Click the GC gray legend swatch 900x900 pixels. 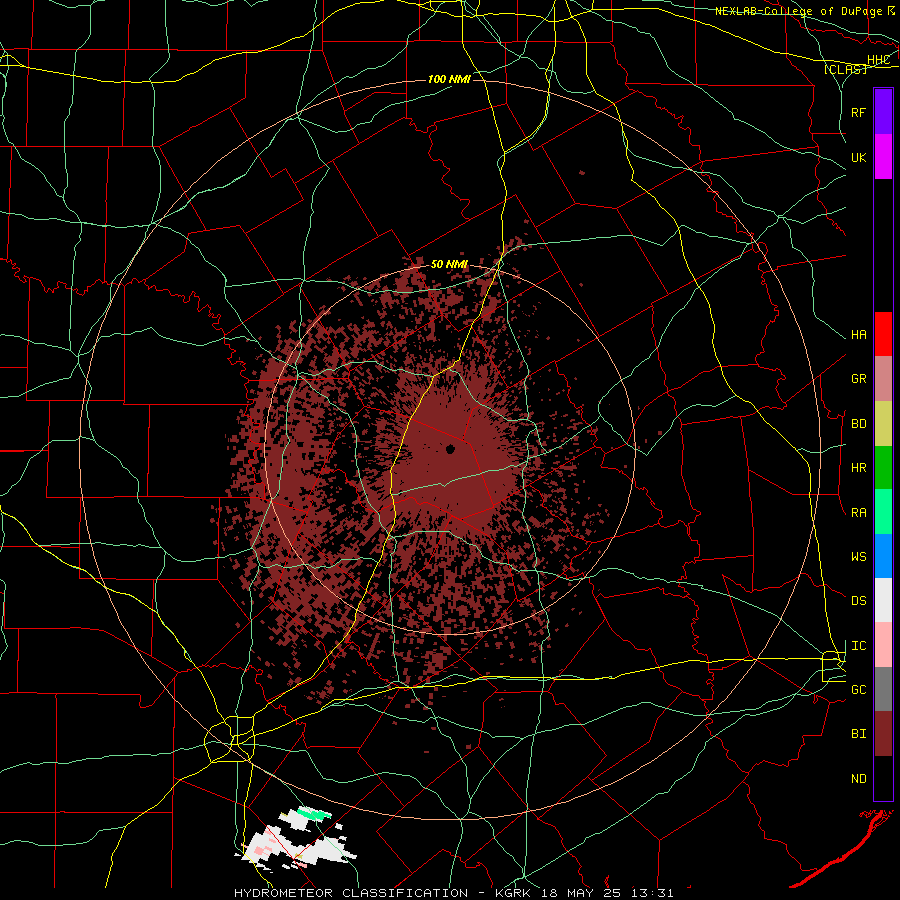tap(883, 689)
